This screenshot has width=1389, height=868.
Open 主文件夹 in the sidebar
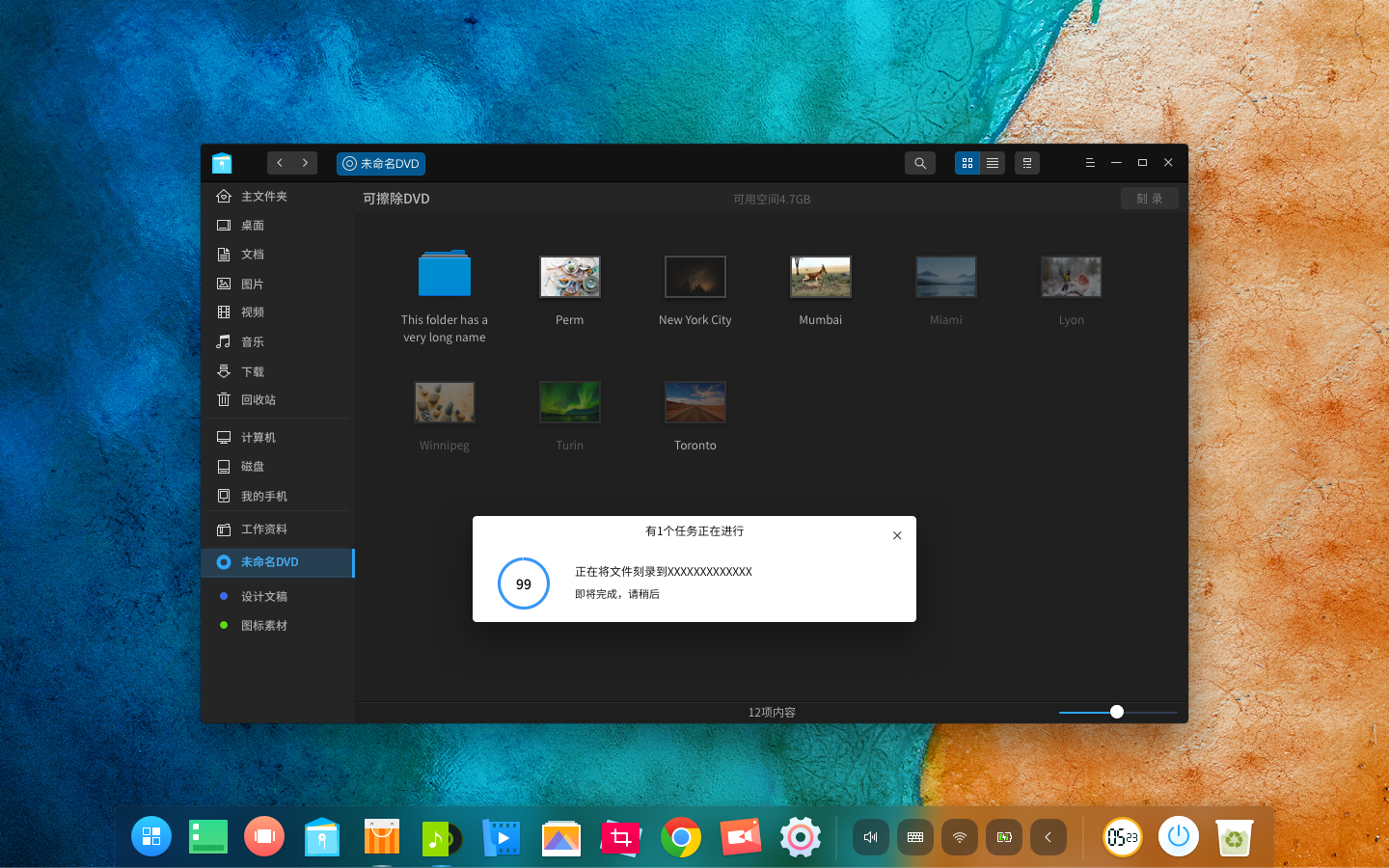tap(278, 196)
